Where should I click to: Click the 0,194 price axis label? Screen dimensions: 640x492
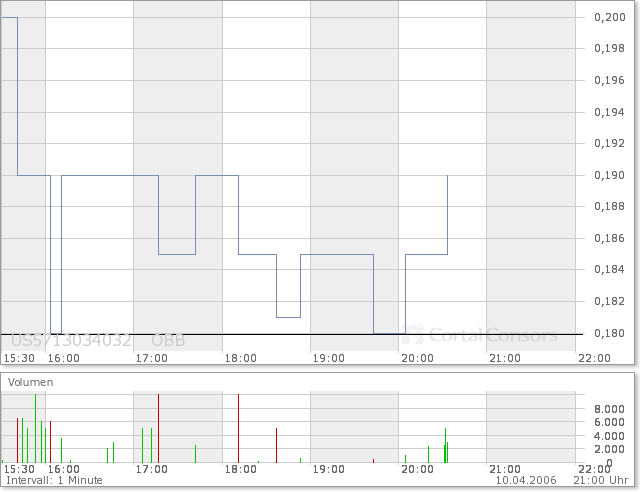point(610,112)
